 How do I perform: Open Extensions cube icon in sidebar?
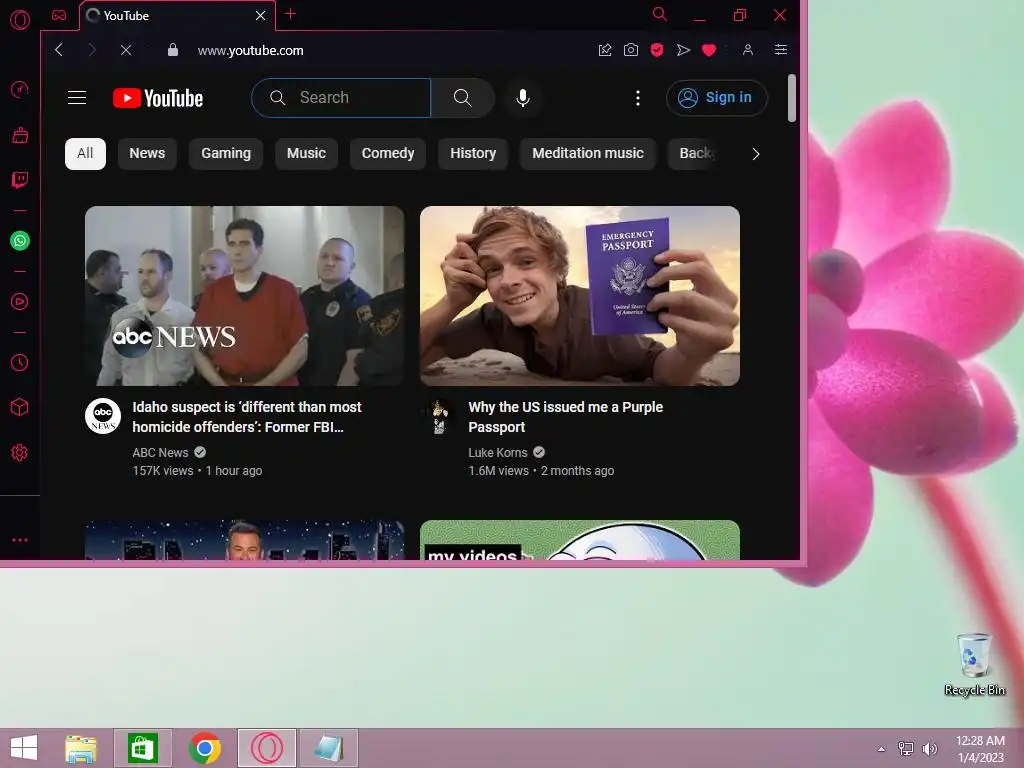[20, 408]
